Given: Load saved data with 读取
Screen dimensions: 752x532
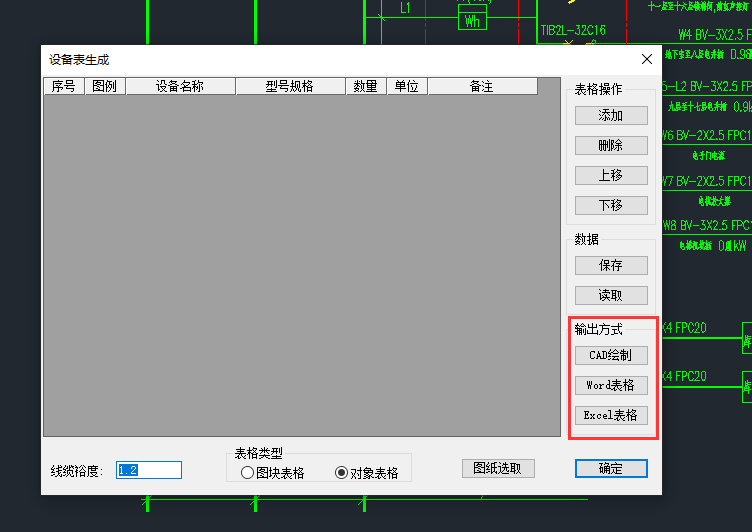Looking at the screenshot, I should [610, 295].
